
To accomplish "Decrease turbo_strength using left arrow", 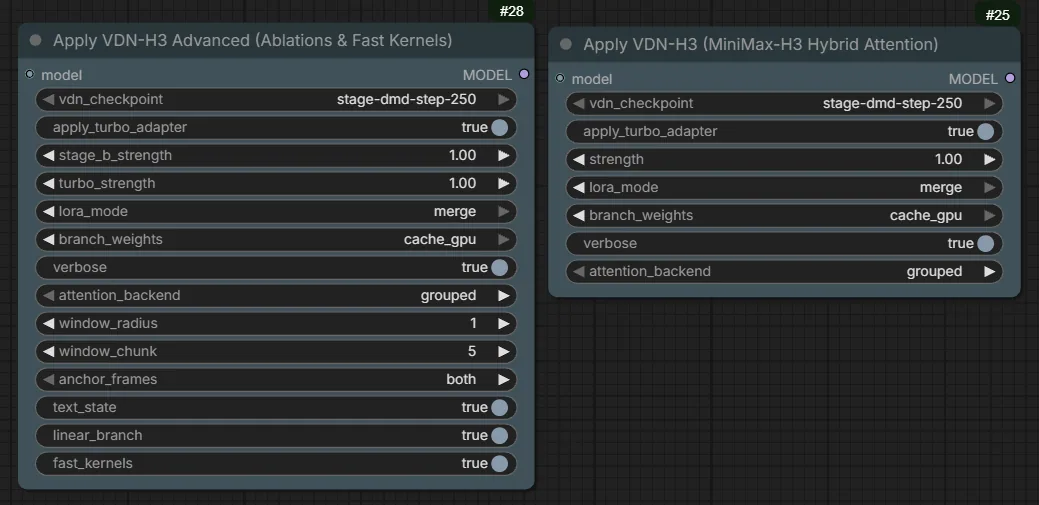I will point(48,183).
